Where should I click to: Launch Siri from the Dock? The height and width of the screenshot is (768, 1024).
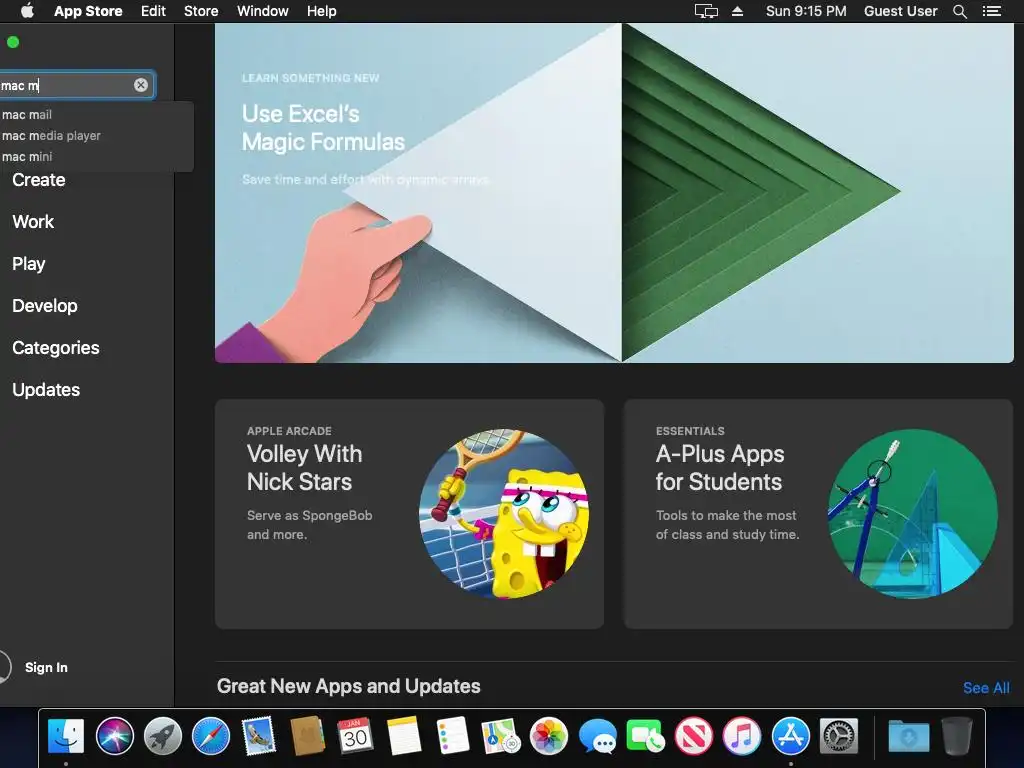click(x=114, y=736)
